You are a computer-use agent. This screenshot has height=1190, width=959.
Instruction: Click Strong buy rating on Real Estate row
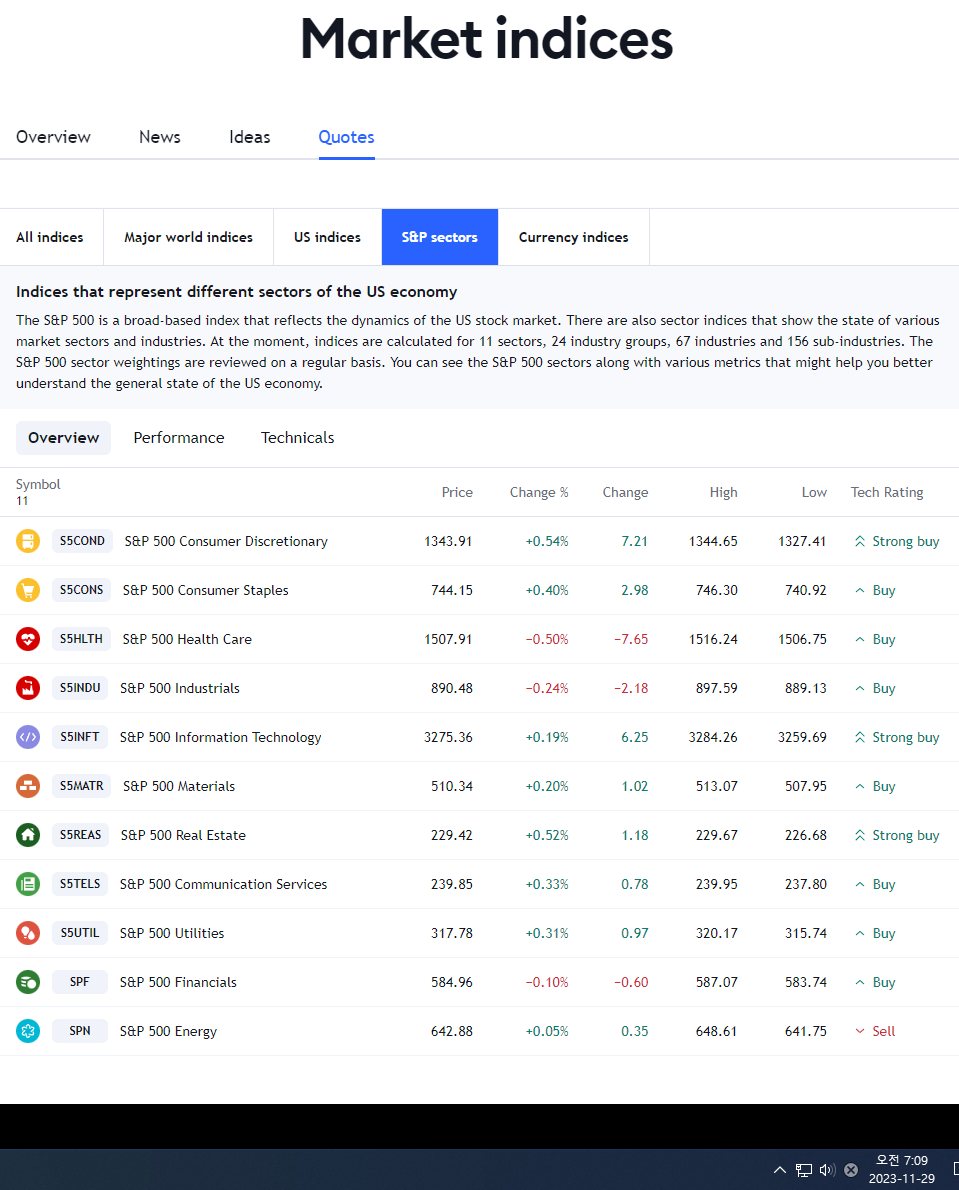897,835
